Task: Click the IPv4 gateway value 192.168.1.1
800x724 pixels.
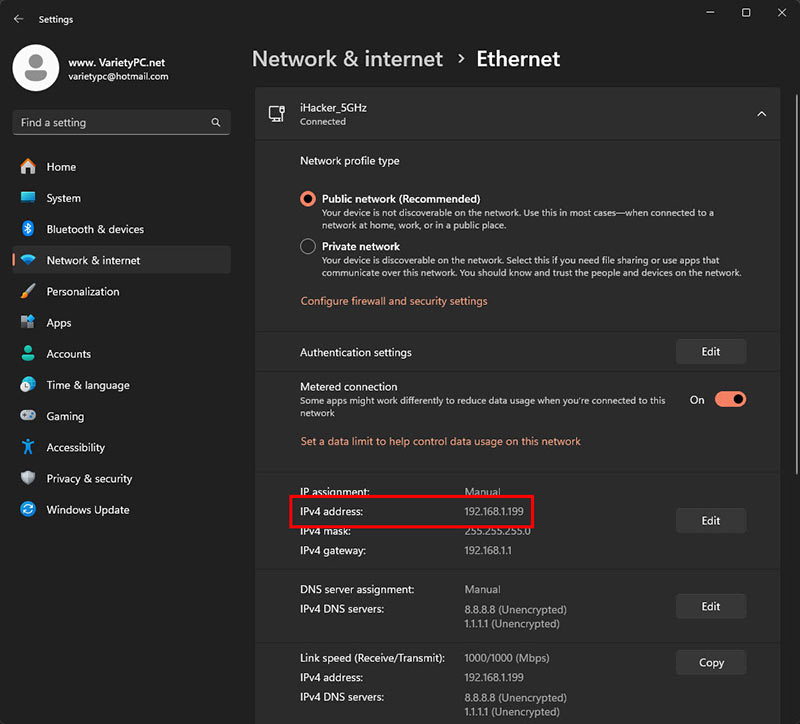Action: tap(488, 551)
